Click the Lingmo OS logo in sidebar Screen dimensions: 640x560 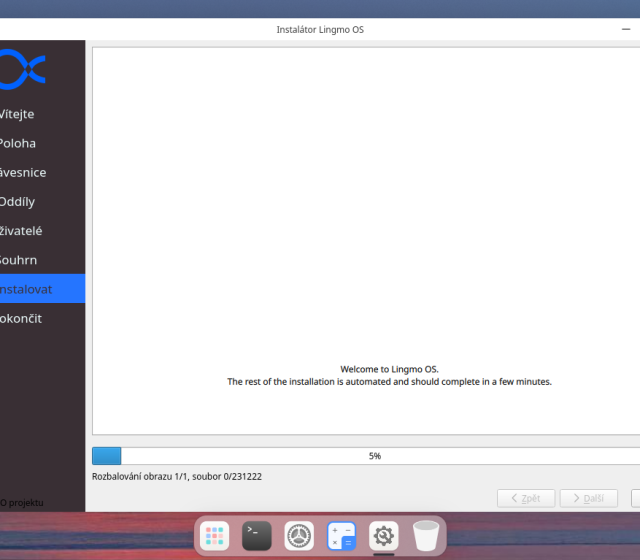[x=22, y=69]
